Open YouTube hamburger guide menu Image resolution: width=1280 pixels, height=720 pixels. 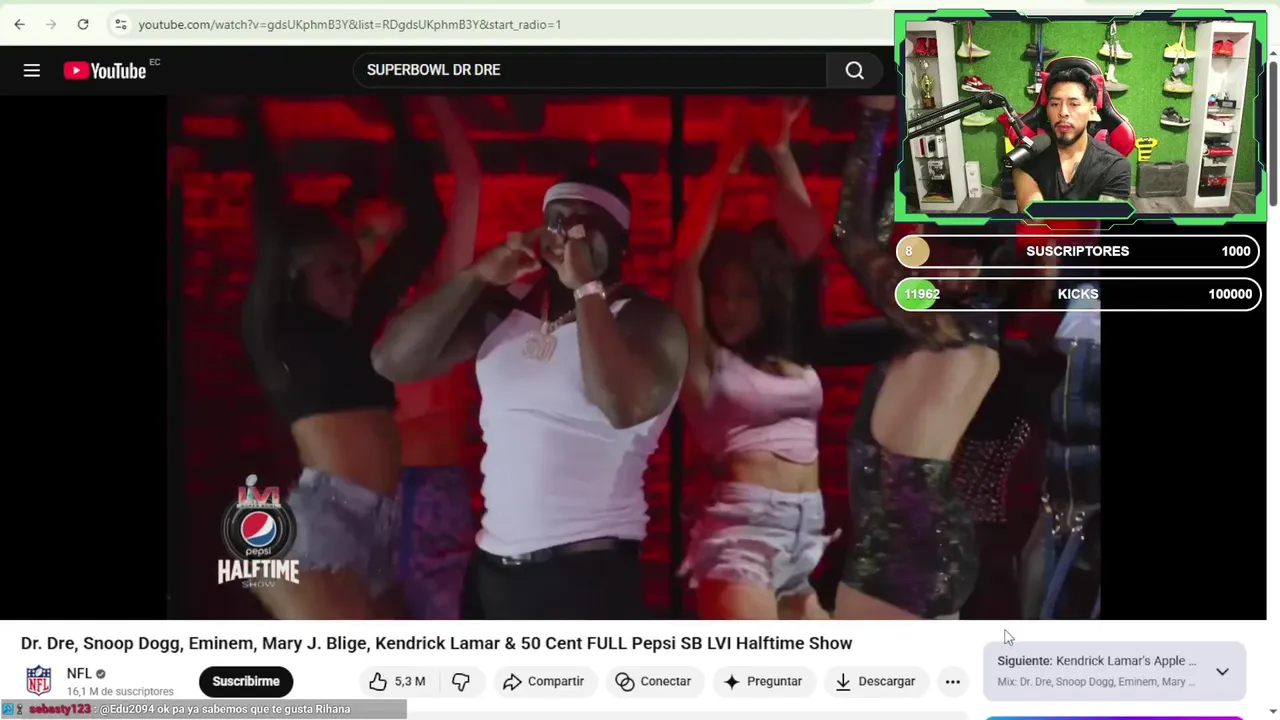pos(32,70)
